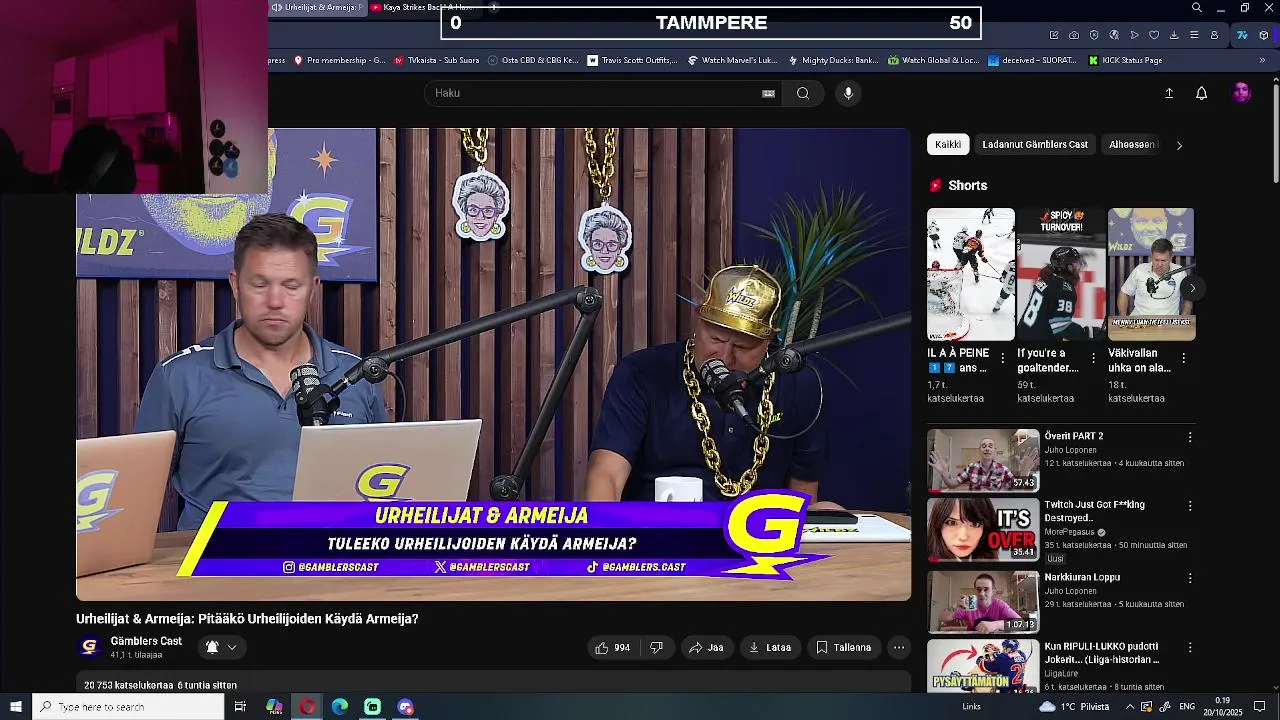This screenshot has width=1280, height=720.
Task: Switch to the 'Urheilijat & Armeija' browser tab
Action: [x=318, y=7]
